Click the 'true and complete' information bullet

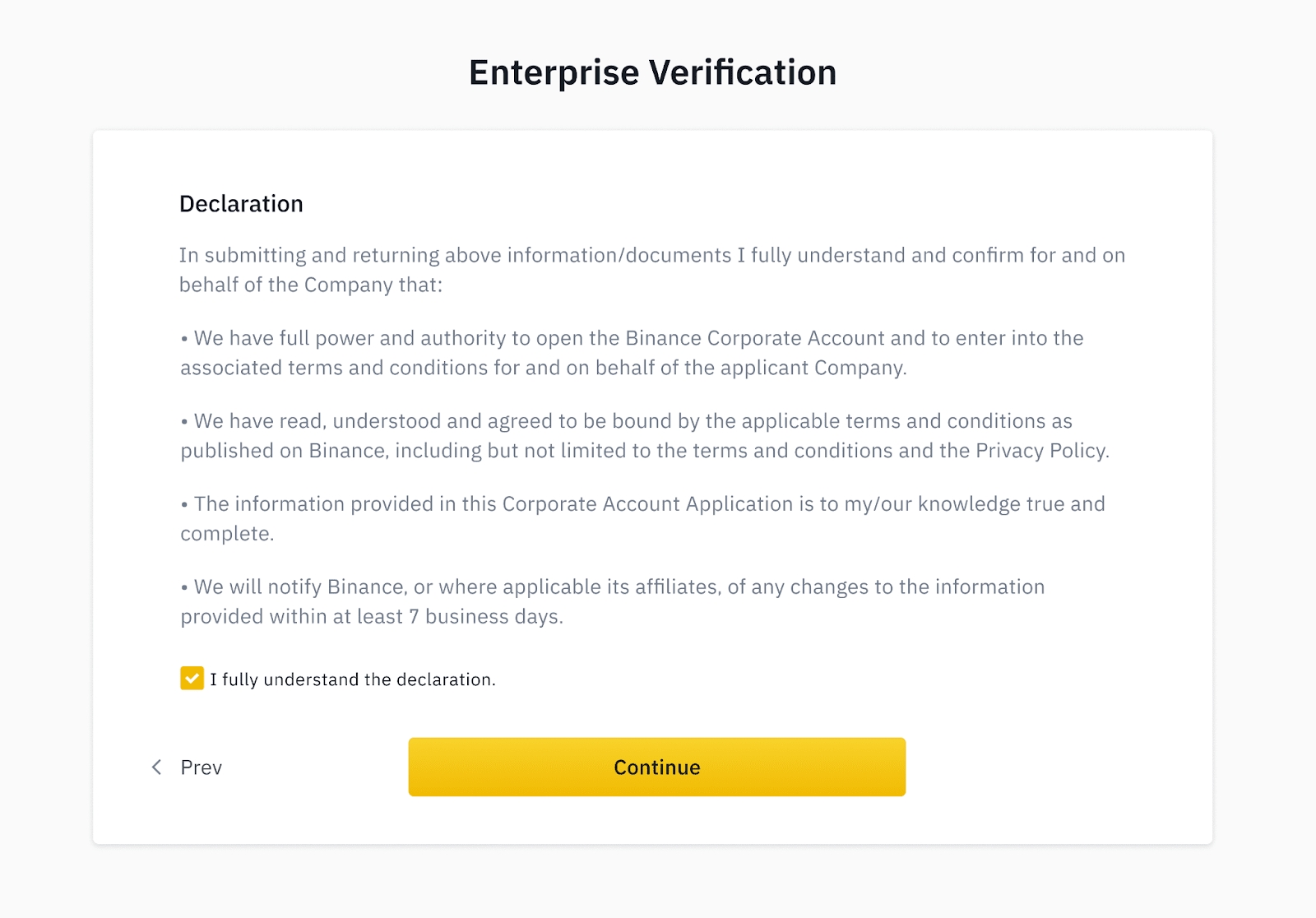pyautogui.click(x=642, y=504)
